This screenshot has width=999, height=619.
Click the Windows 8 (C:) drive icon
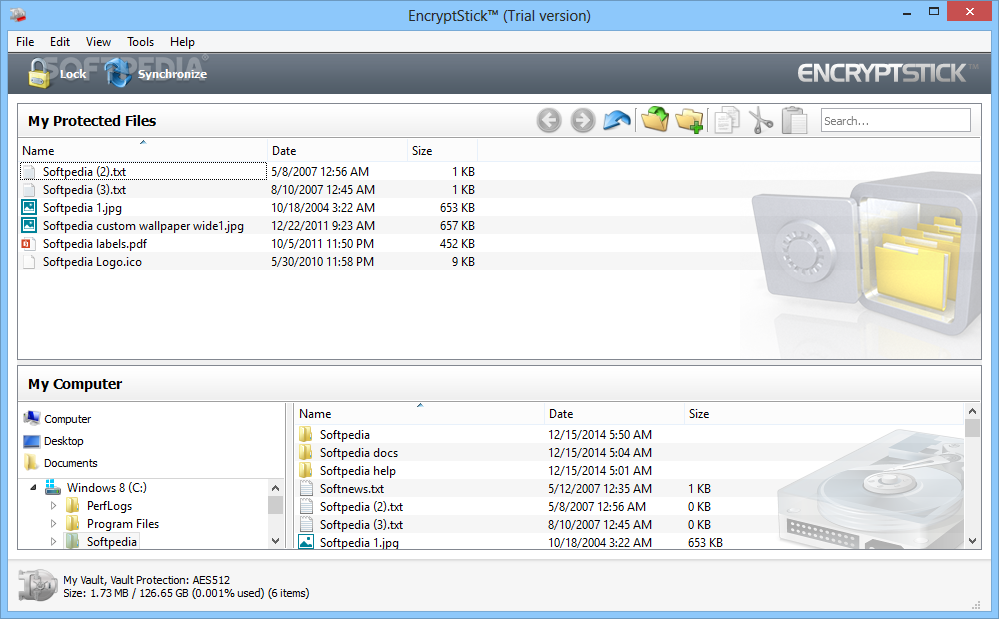[x=53, y=487]
